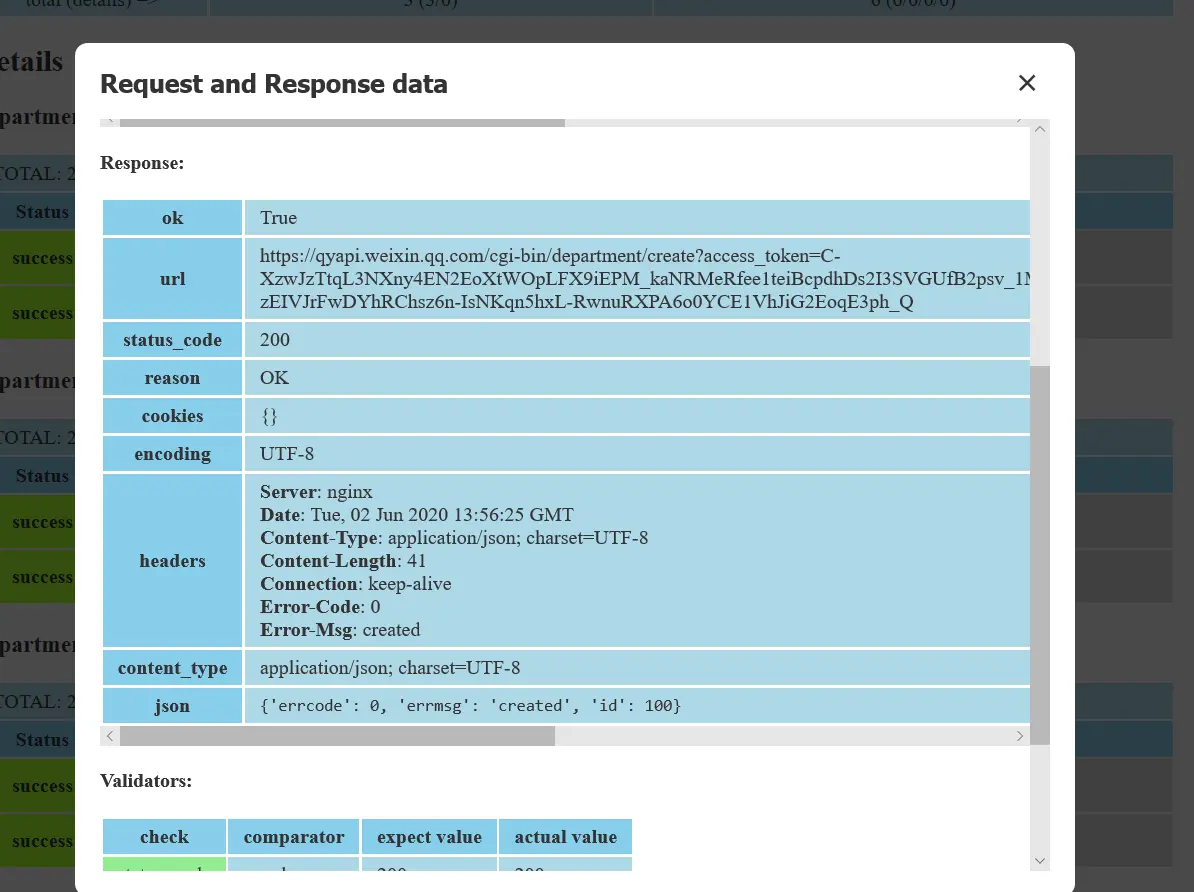Screen dimensions: 1194x892
Task: Select the 'headers' row header cell
Action: click(x=172, y=561)
